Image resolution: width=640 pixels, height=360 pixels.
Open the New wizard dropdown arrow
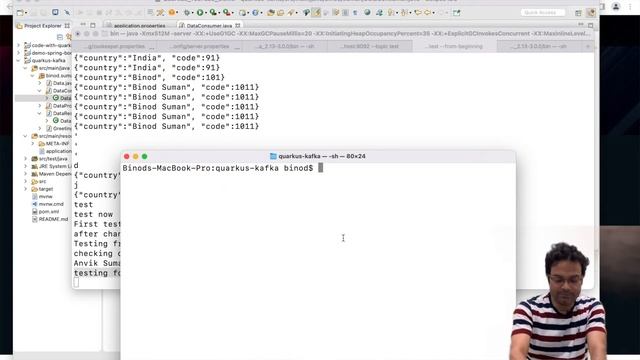(26, 13)
